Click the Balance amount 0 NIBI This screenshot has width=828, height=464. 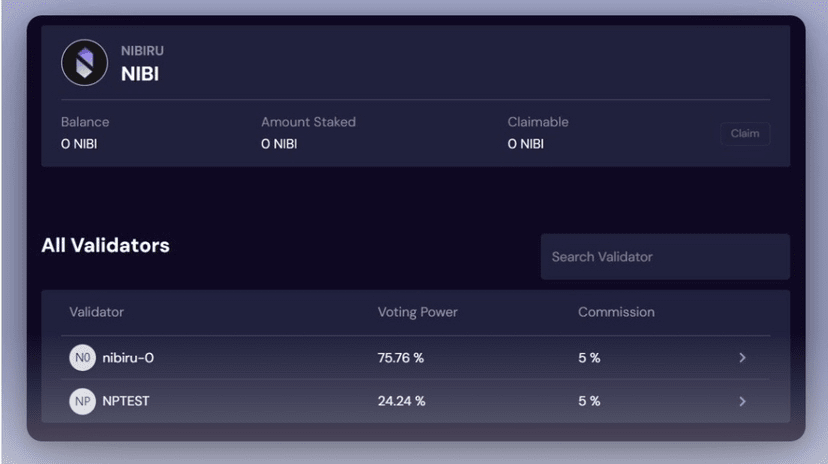pyautogui.click(x=79, y=144)
